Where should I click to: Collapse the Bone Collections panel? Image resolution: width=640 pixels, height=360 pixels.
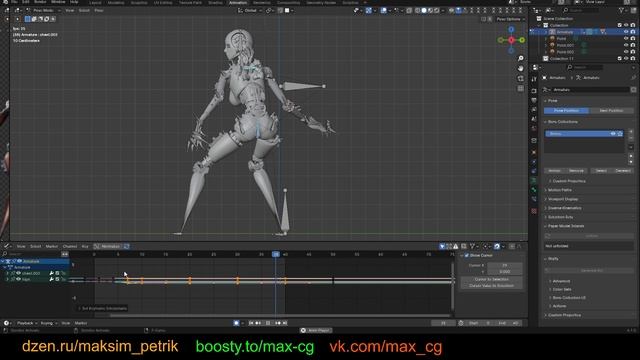point(562,122)
